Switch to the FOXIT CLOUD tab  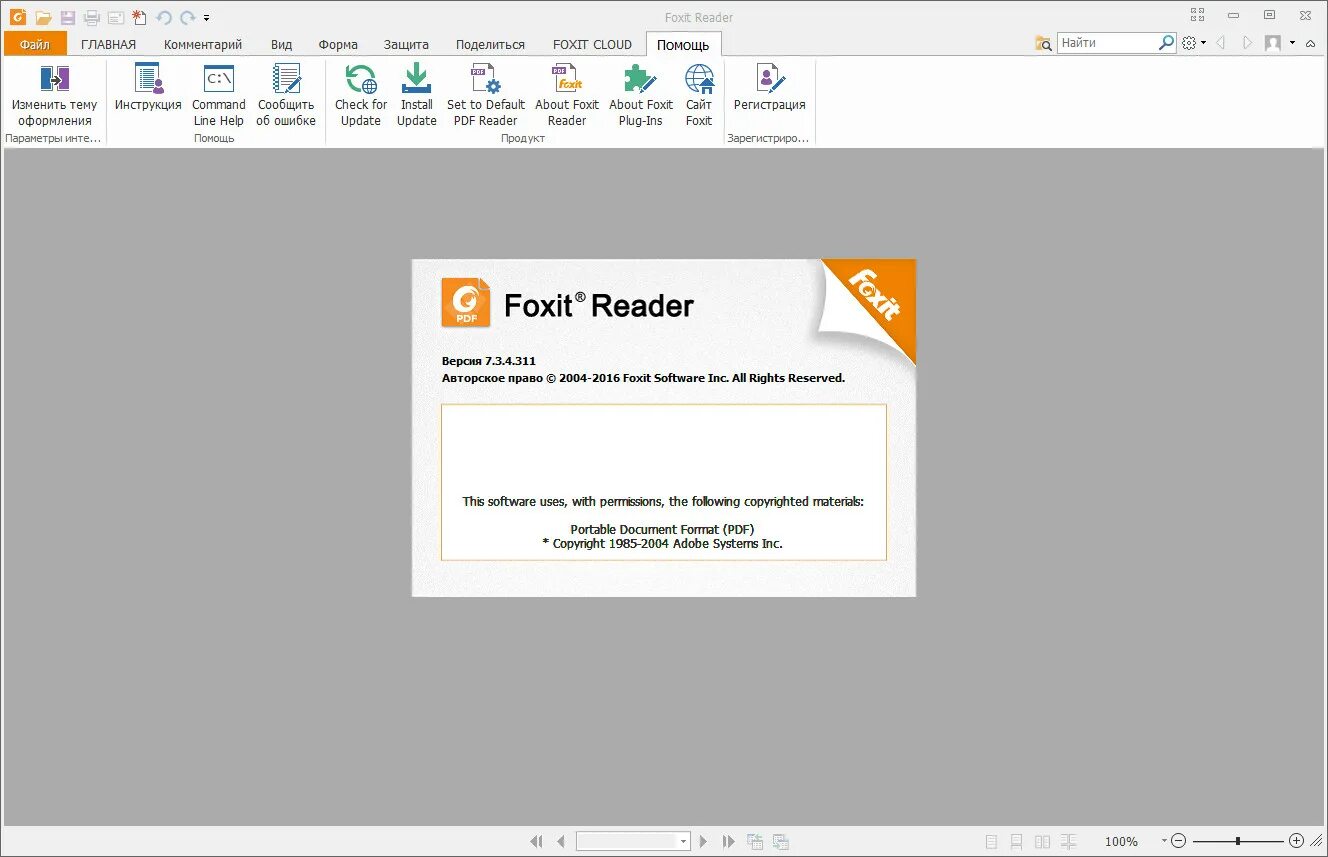(593, 44)
